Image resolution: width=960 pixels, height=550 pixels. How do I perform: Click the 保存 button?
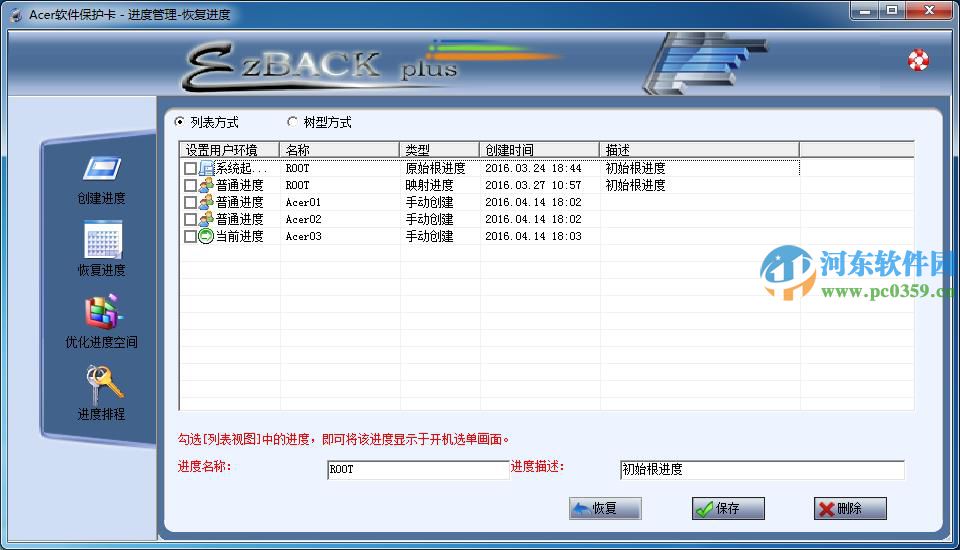pyautogui.click(x=728, y=508)
